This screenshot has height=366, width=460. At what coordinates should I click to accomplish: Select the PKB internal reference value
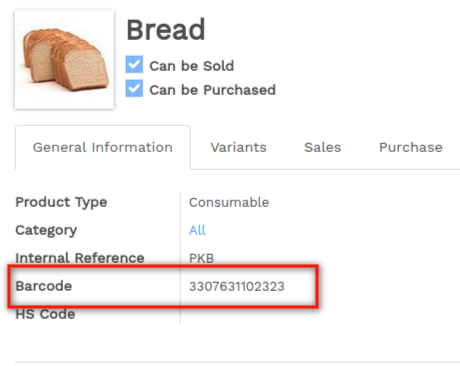(x=201, y=258)
